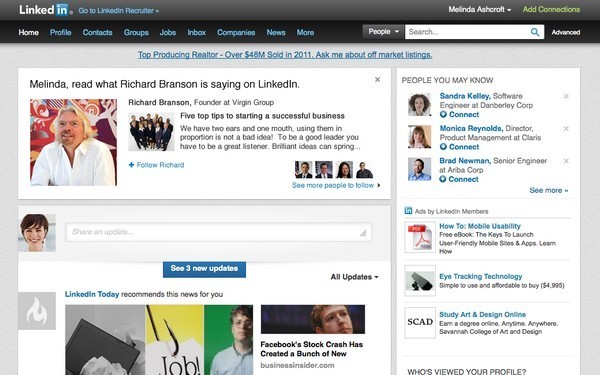Open Sandra Kelley's profile photo
The image size is (600, 375).
click(x=419, y=104)
